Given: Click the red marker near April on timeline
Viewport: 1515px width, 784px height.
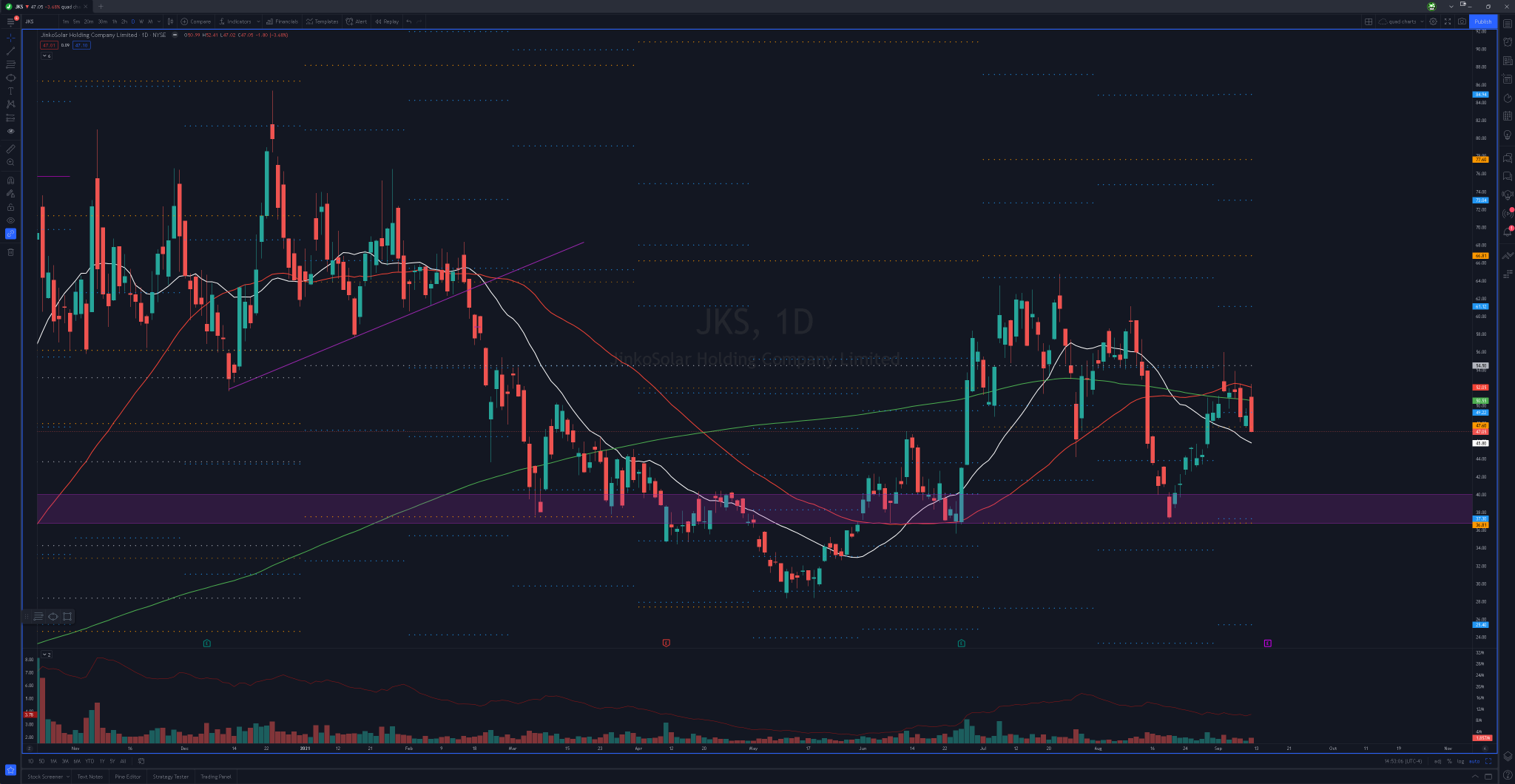Looking at the screenshot, I should [x=666, y=643].
